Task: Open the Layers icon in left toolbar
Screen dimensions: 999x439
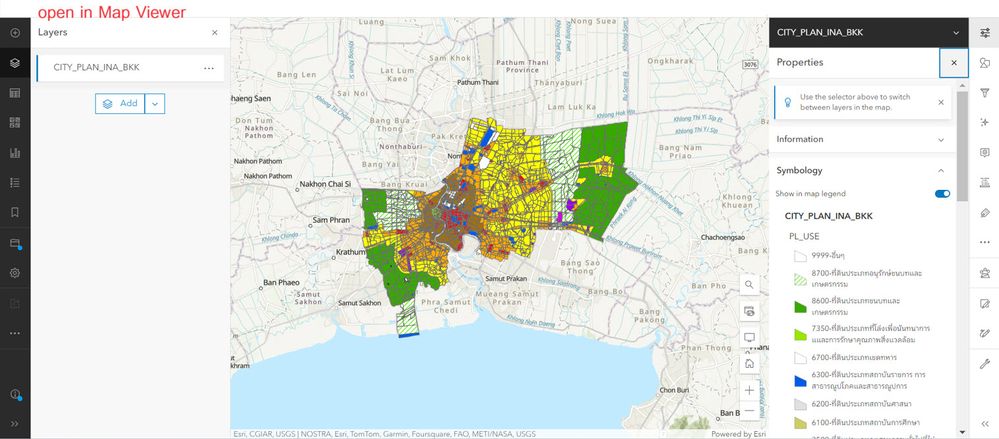Action: pos(15,63)
